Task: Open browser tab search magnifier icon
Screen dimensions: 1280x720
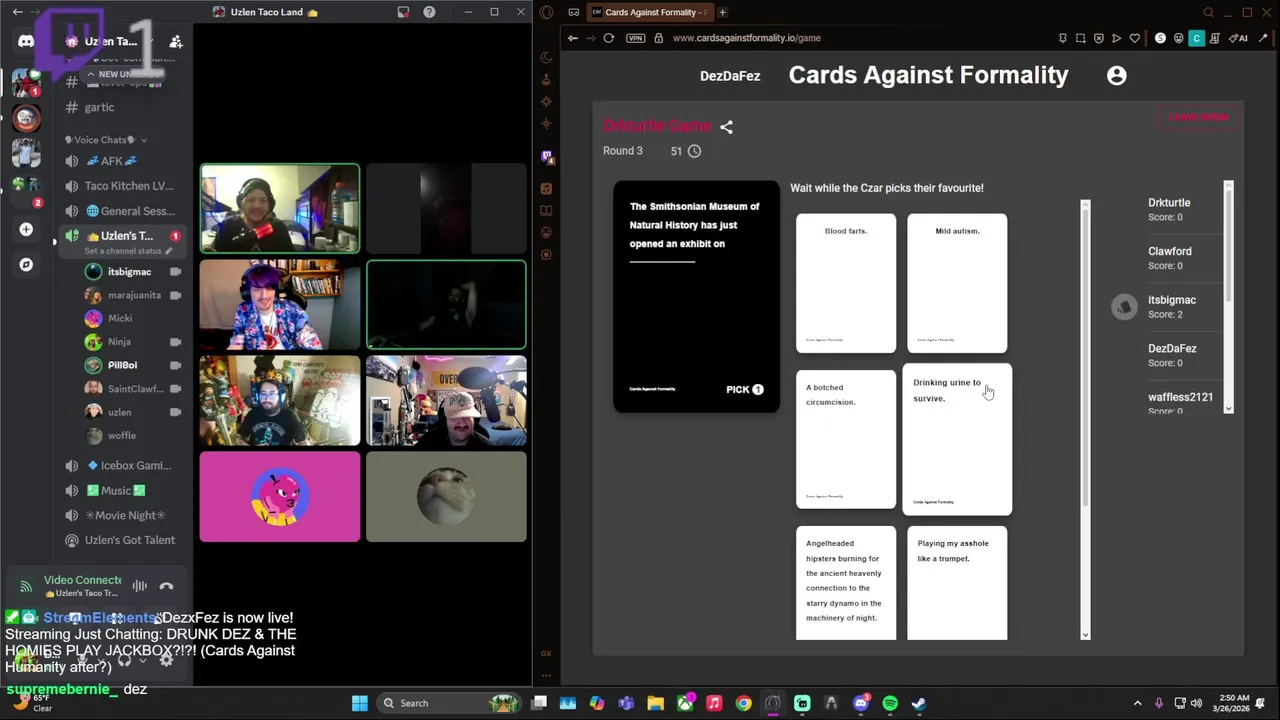Action: point(1208,12)
